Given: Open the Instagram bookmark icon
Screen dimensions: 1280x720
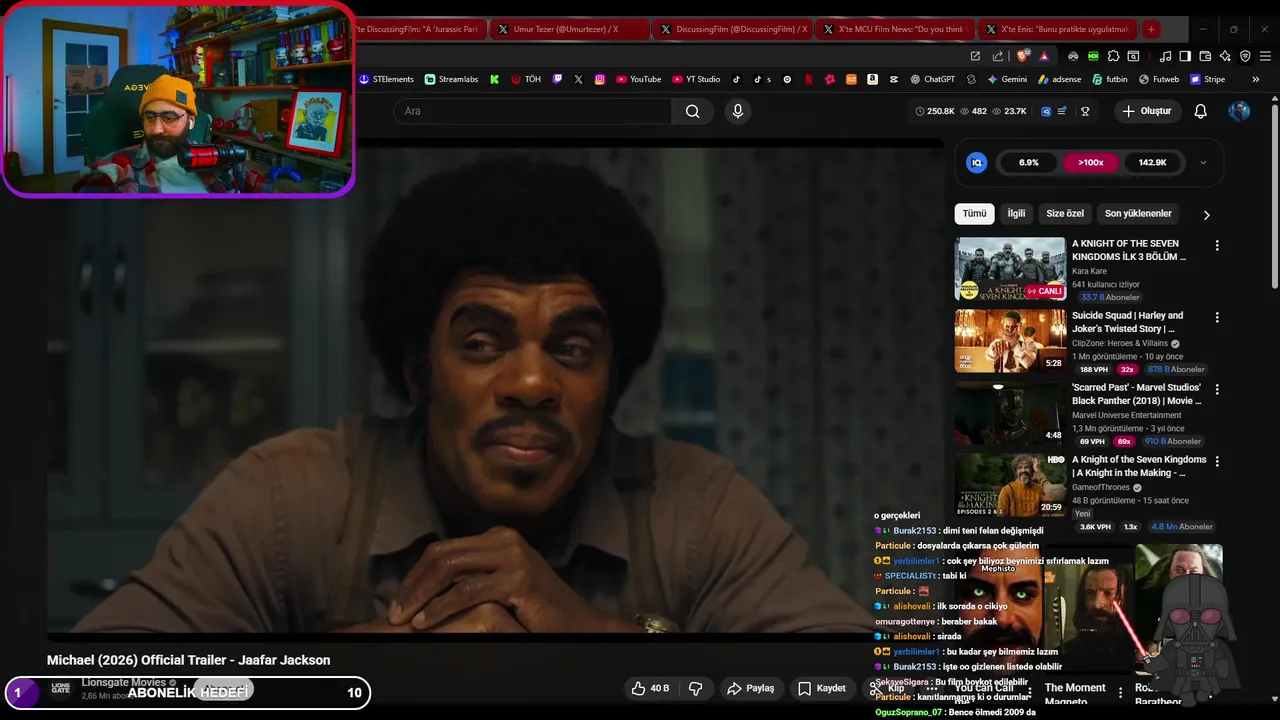Looking at the screenshot, I should 600,79.
